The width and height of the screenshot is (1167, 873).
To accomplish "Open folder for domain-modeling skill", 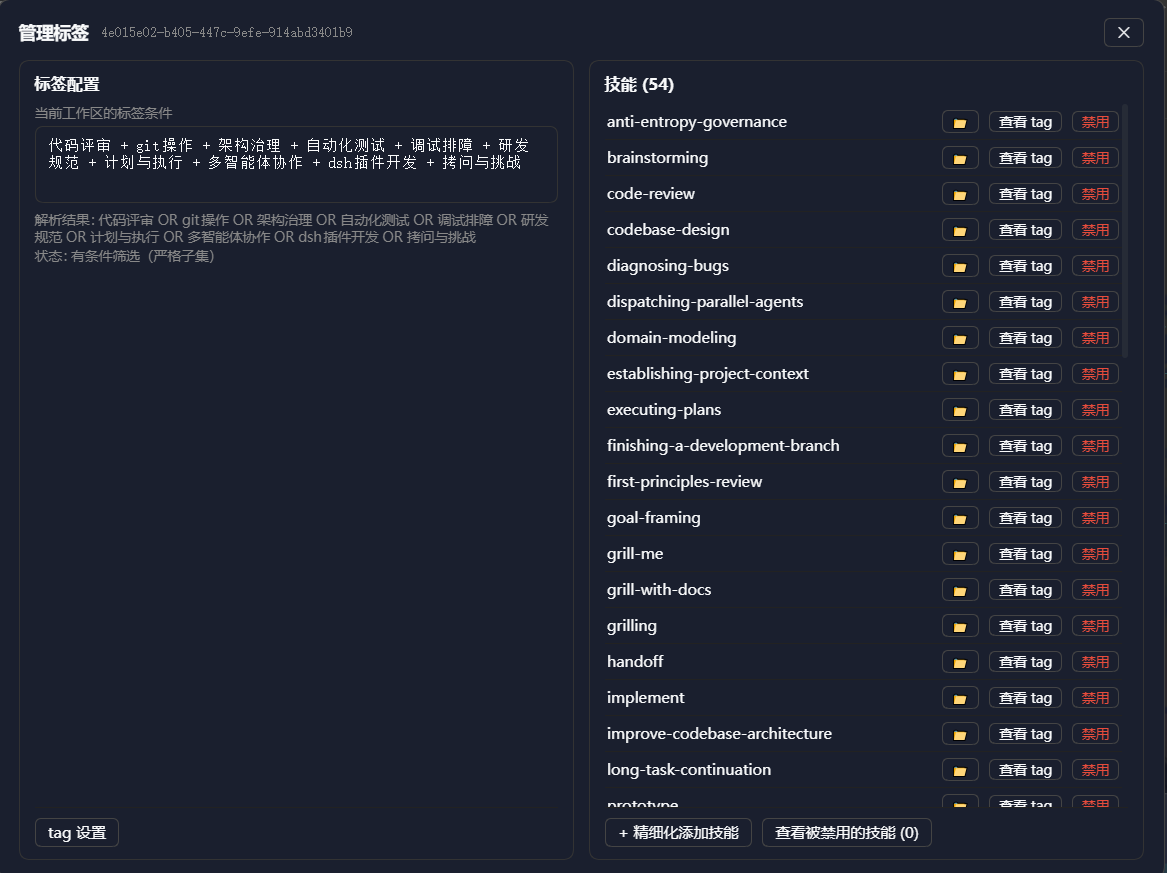I will (960, 338).
